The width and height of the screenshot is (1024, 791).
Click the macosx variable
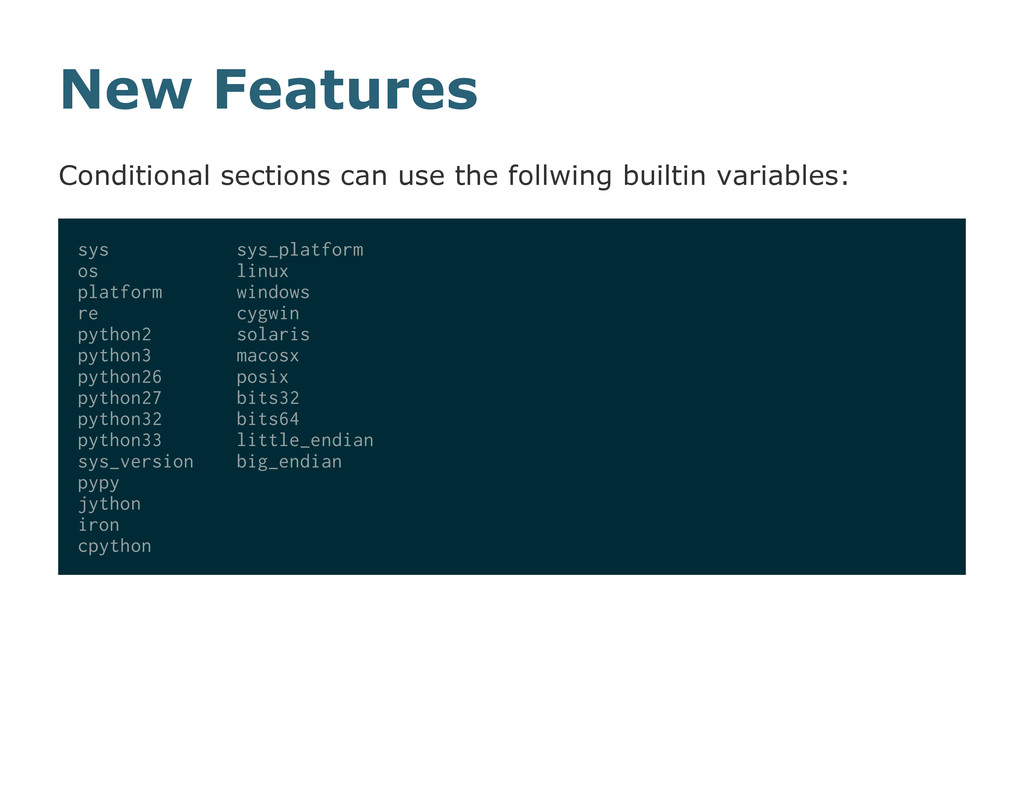[x=268, y=356]
